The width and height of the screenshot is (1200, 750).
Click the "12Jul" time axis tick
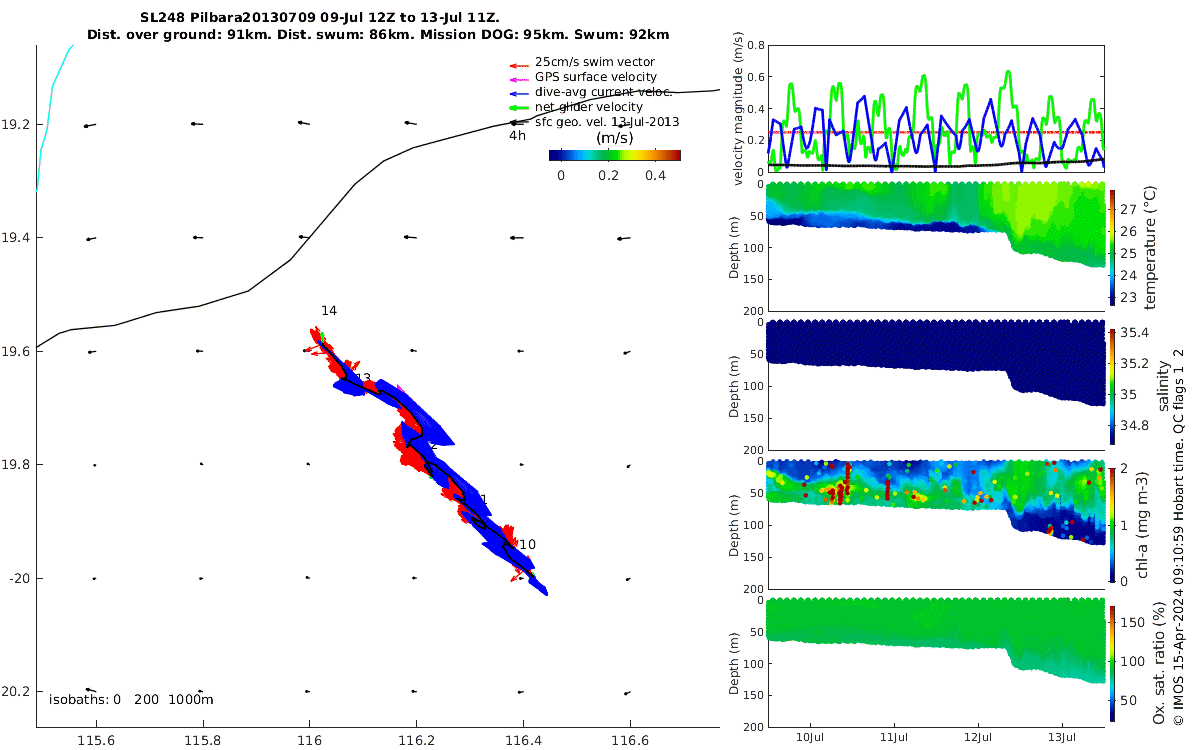point(978,737)
